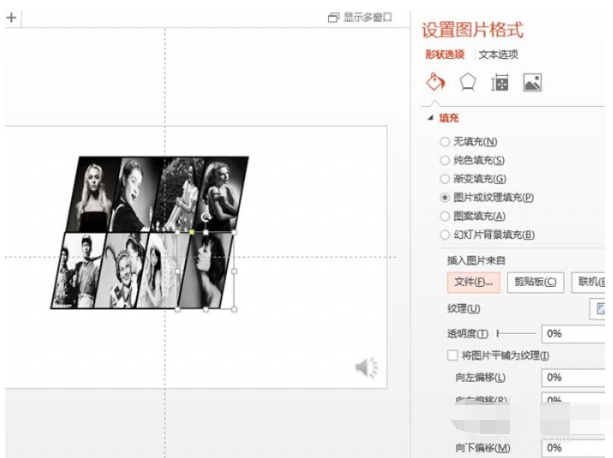Switch to 文本选项 tab
The image size is (613, 458).
498,54
